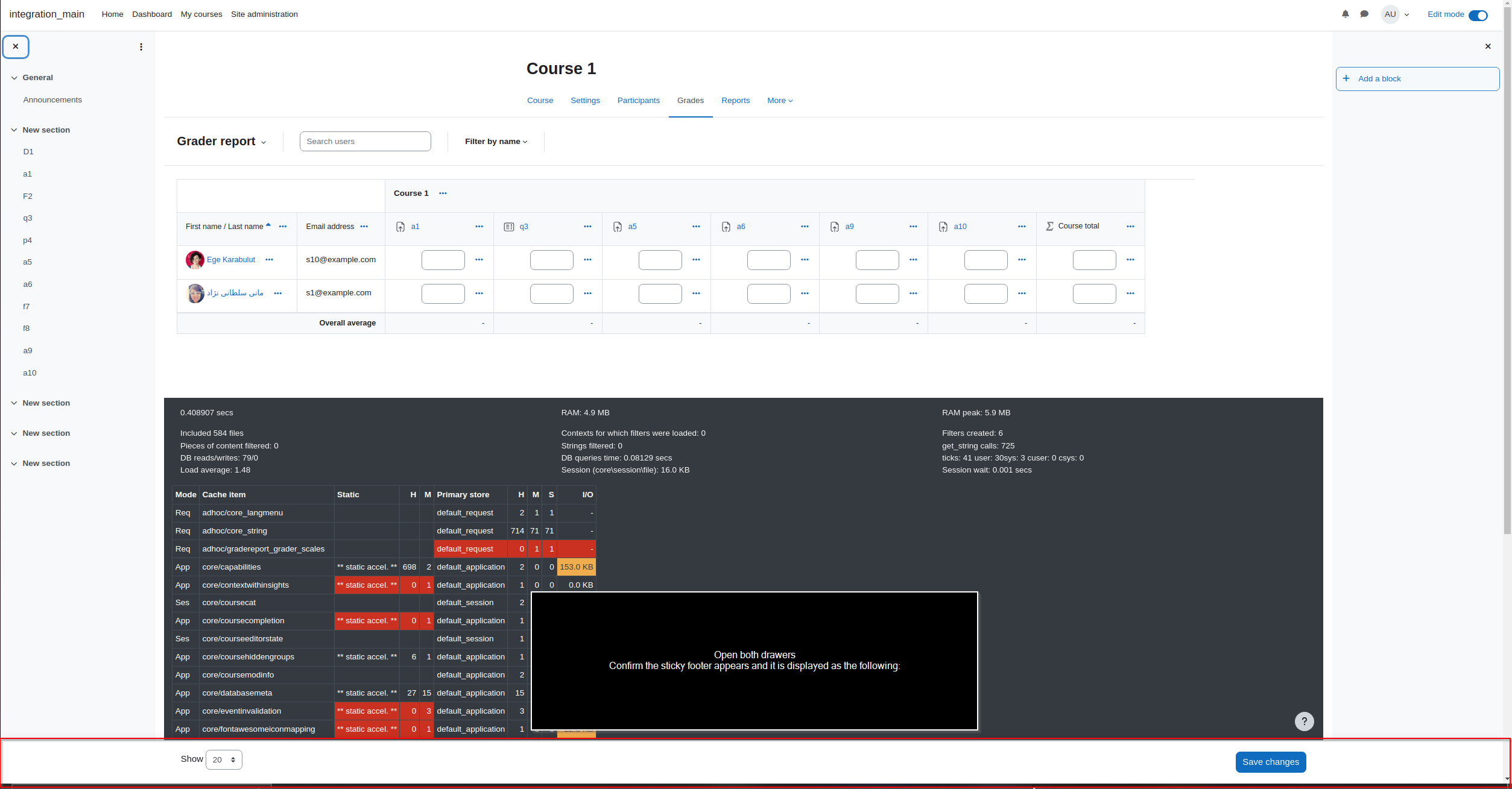Open a9 column actions menu
Image resolution: width=1512 pixels, height=789 pixels.
(914, 227)
